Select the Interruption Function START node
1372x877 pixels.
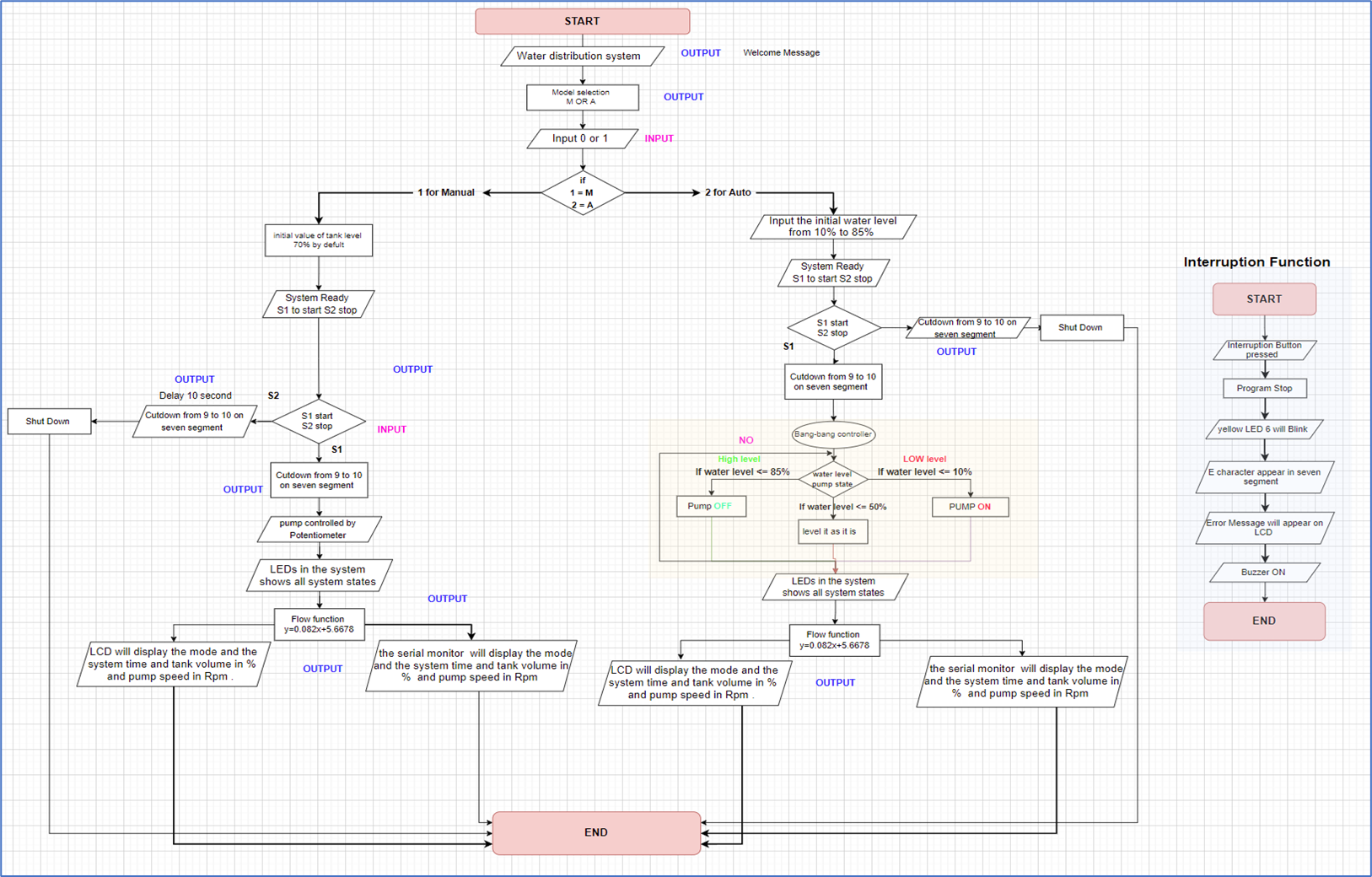click(1264, 299)
